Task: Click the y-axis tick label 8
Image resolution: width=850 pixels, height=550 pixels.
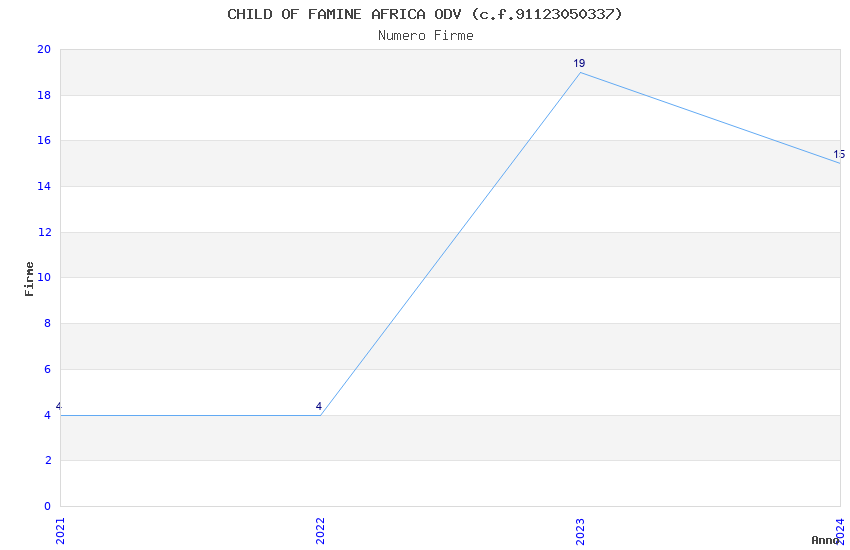Action: (x=48, y=324)
